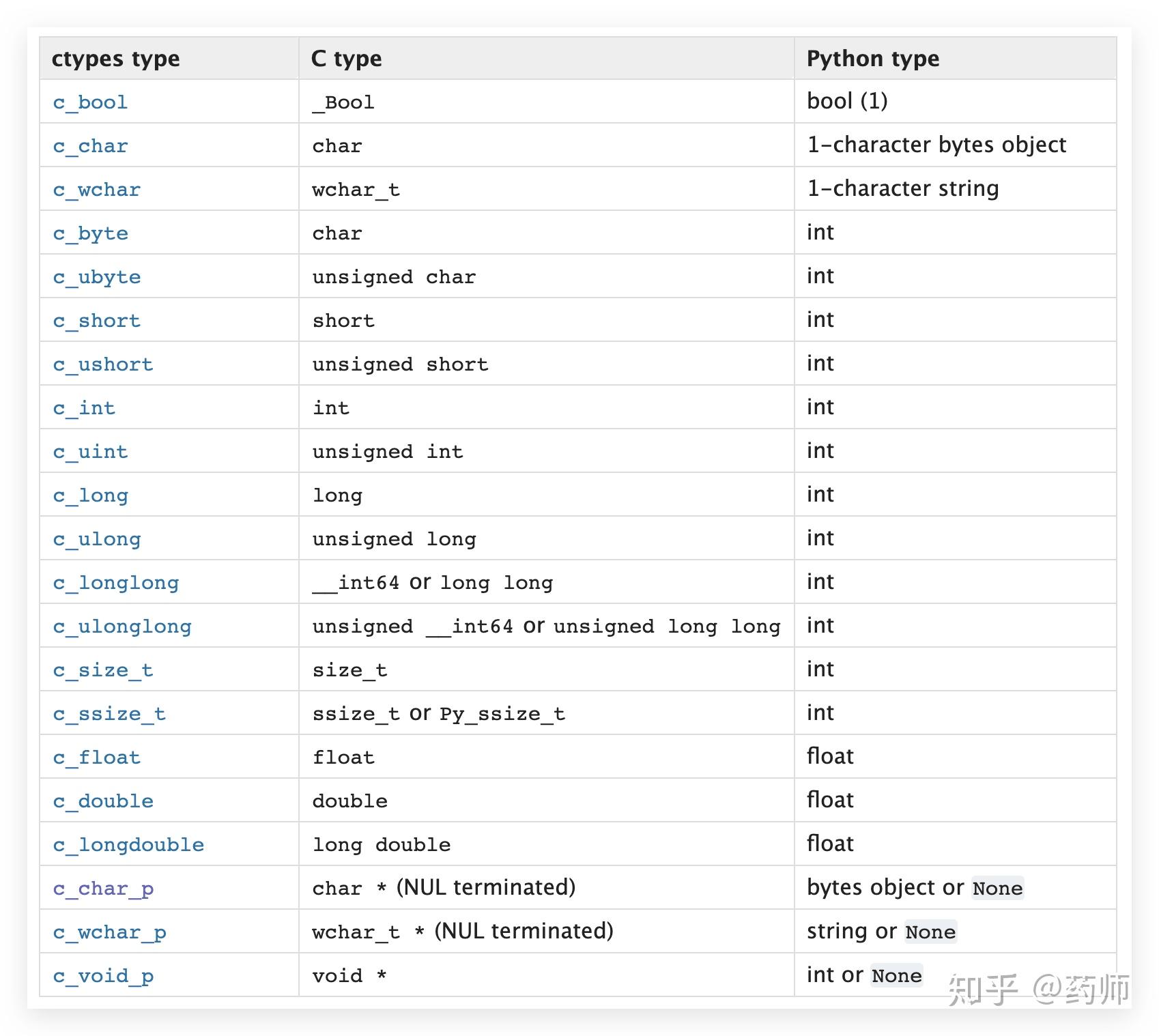Open the c_ubyte link
The image size is (1159, 1036).
coord(96,277)
